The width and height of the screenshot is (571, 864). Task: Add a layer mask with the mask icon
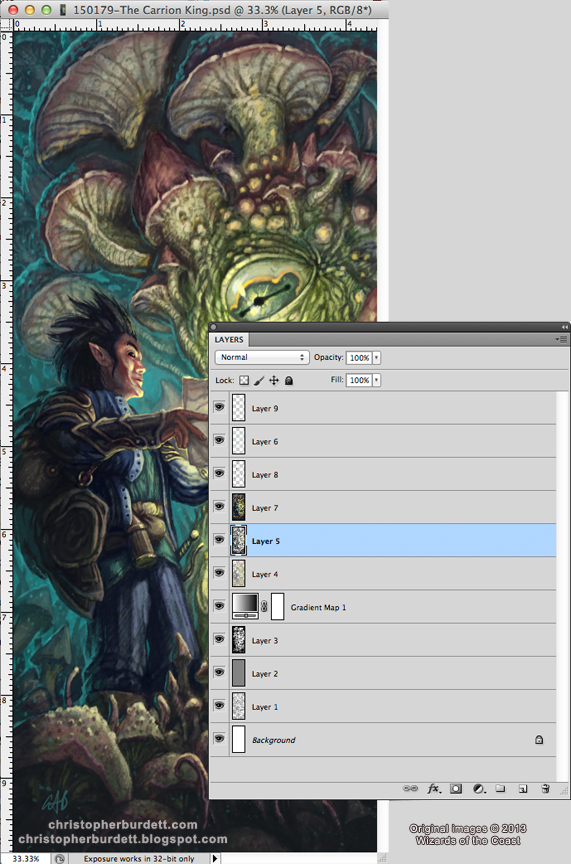[456, 789]
